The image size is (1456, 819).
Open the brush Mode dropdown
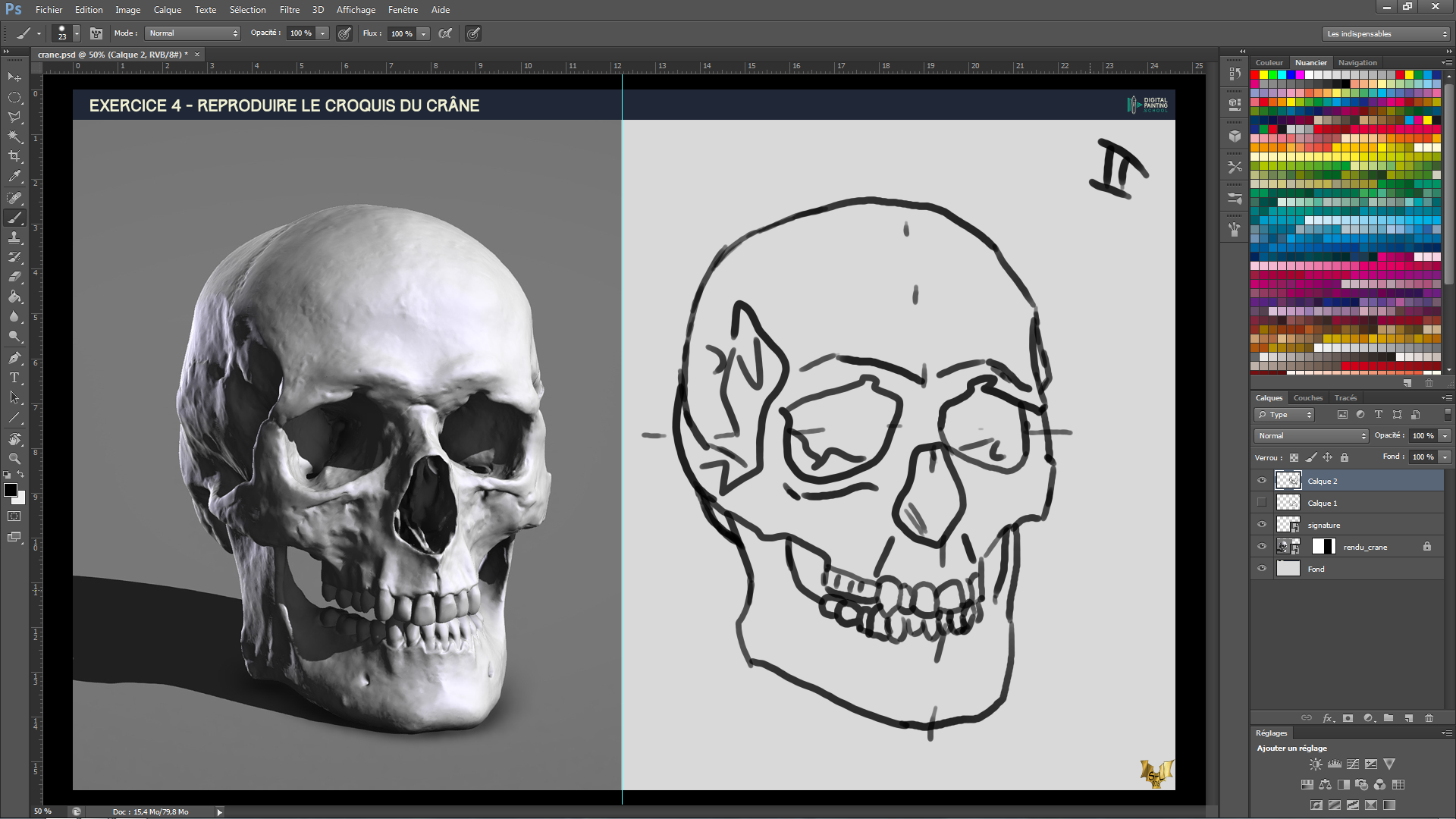193,33
